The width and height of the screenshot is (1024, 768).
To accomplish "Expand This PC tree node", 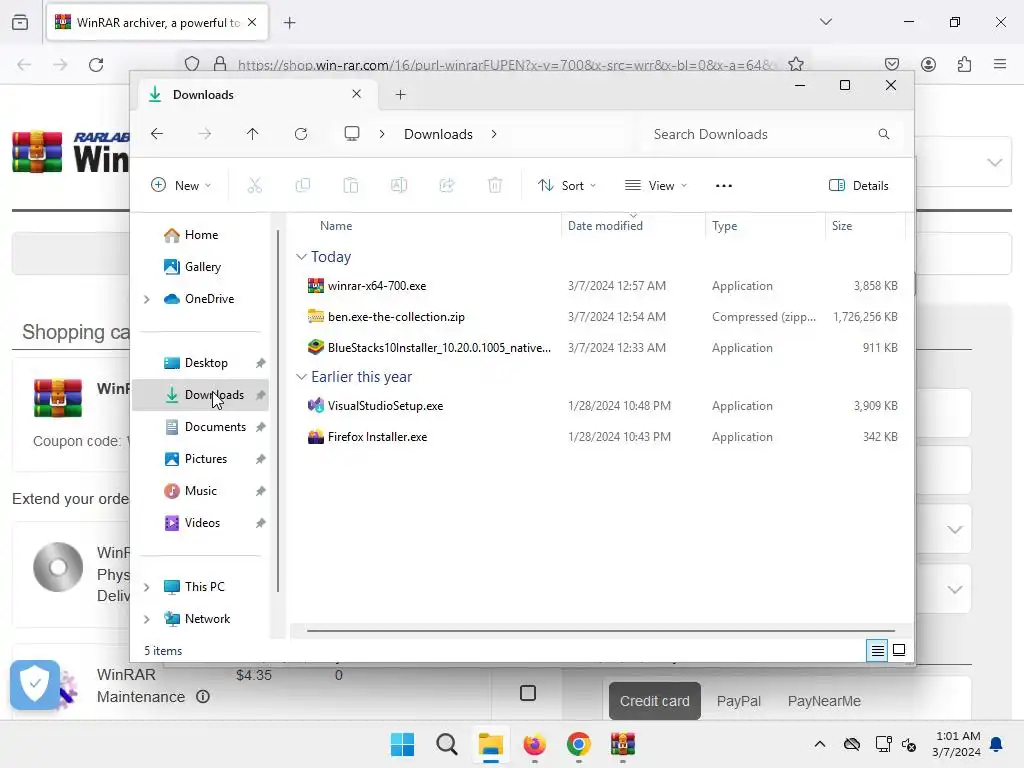I will 147,587.
